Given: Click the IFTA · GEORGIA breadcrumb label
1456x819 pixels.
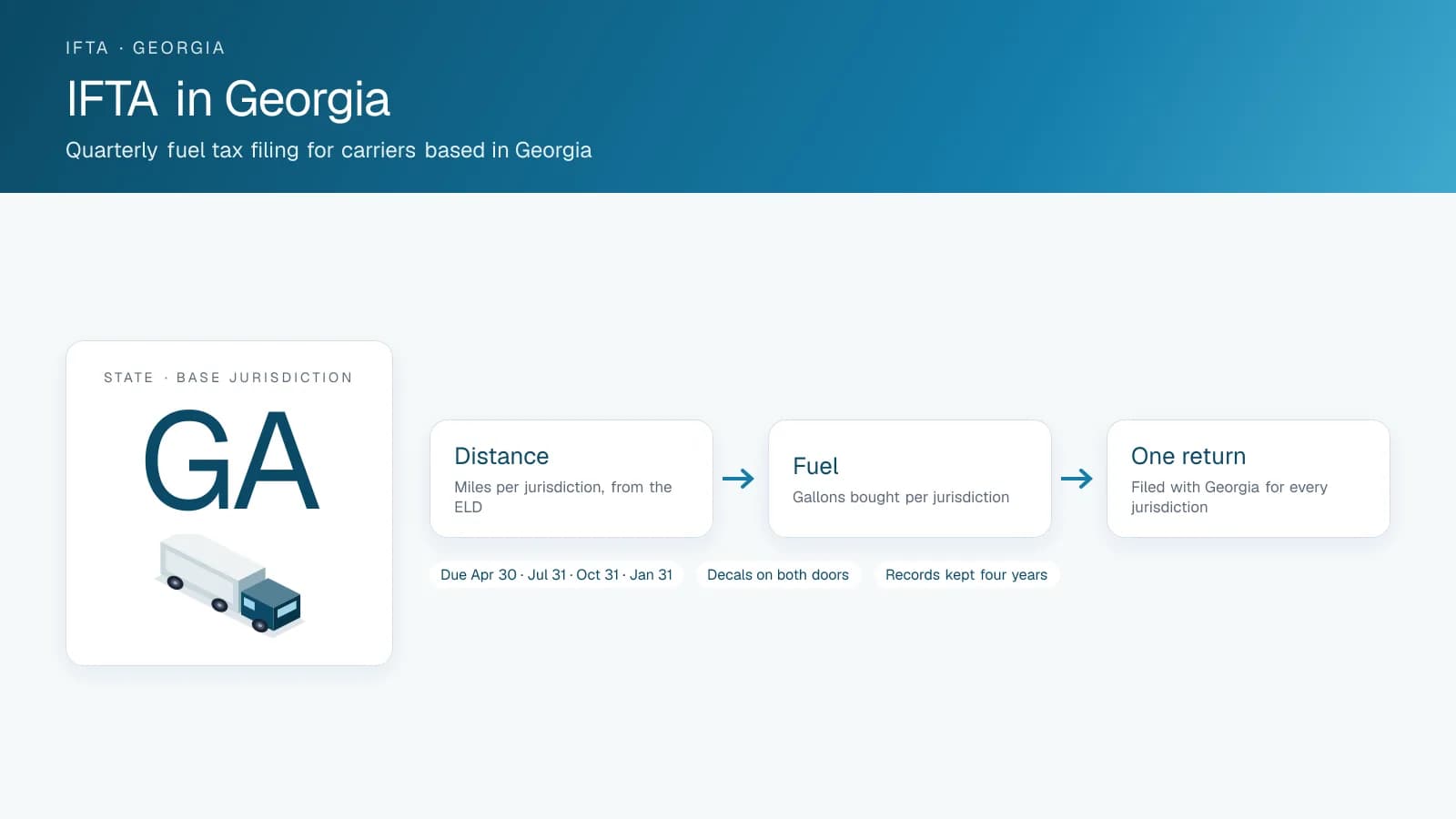Looking at the screenshot, I should click(146, 48).
